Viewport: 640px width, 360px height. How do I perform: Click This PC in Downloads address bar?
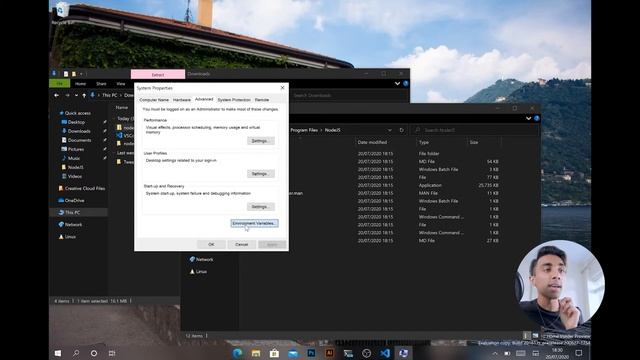pyautogui.click(x=109, y=95)
